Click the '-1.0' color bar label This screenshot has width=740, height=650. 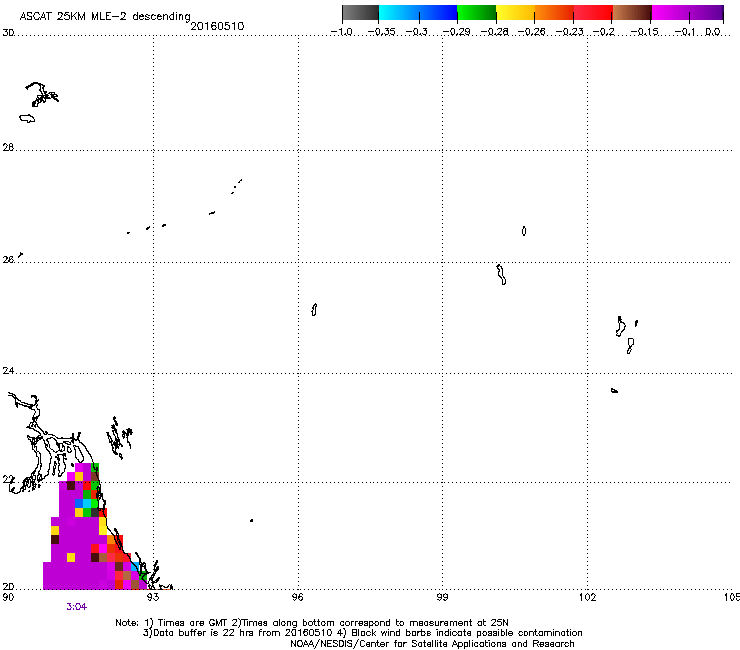coord(342,32)
